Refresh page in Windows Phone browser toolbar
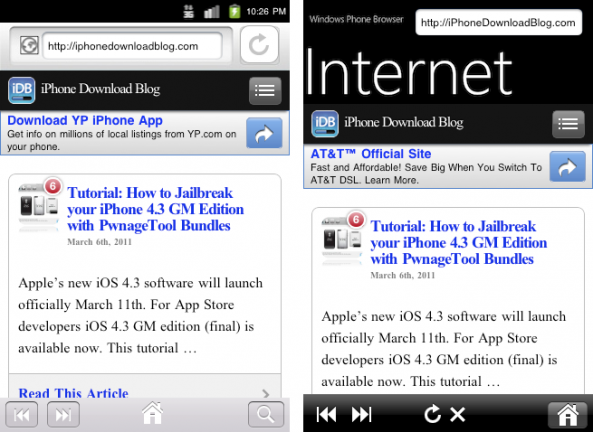The width and height of the screenshot is (593, 432). [x=432, y=414]
